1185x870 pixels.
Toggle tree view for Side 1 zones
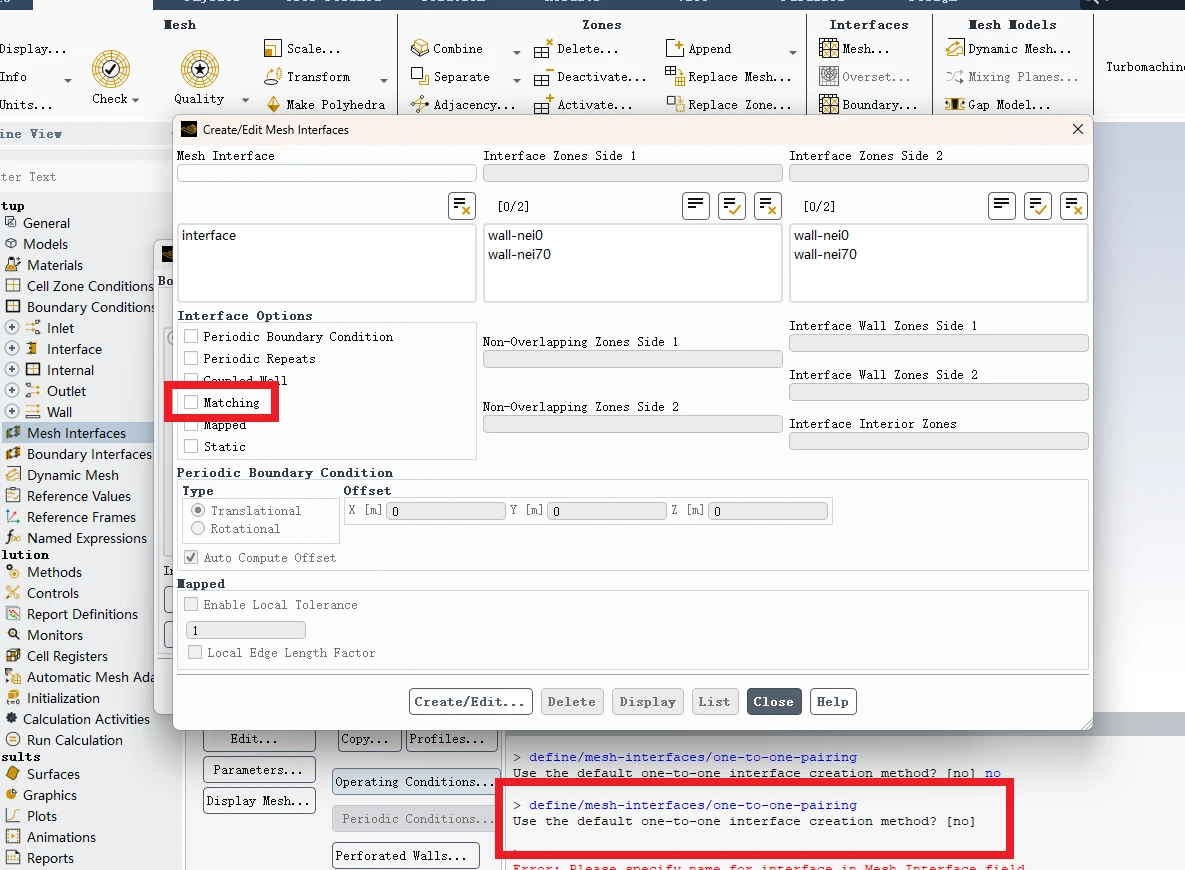695,206
